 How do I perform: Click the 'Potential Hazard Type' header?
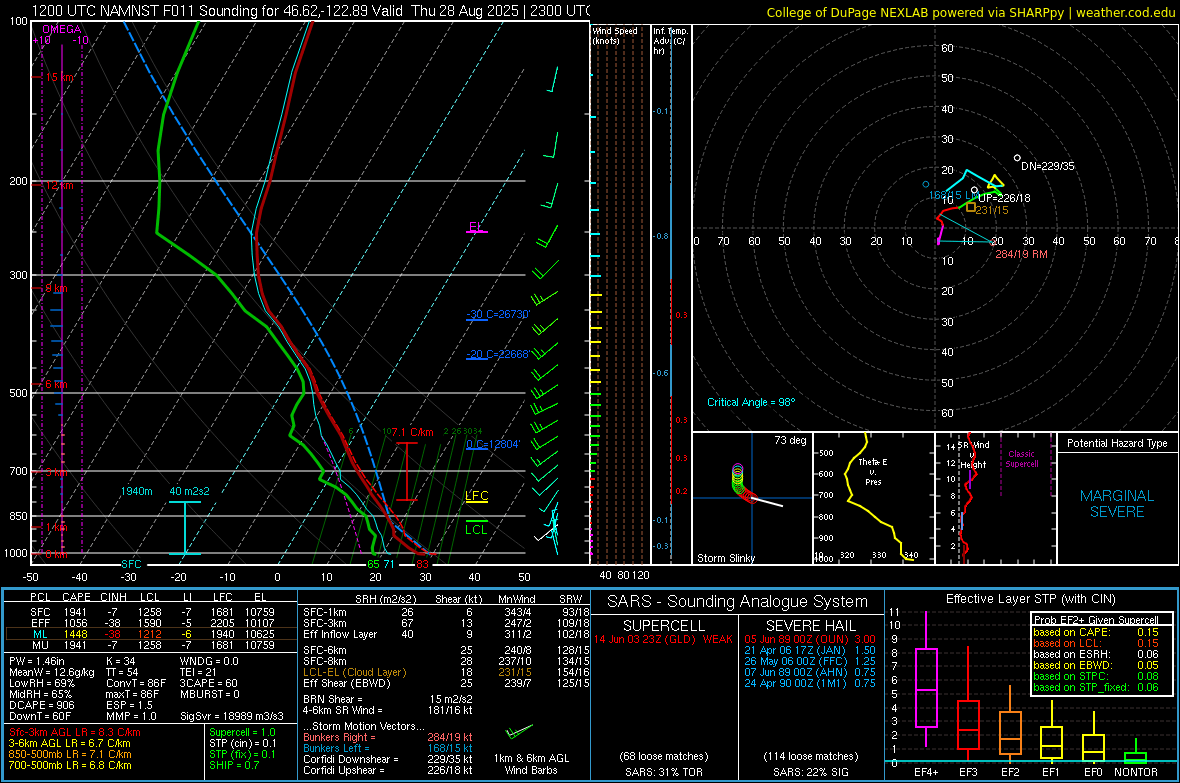pyautogui.click(x=1117, y=443)
